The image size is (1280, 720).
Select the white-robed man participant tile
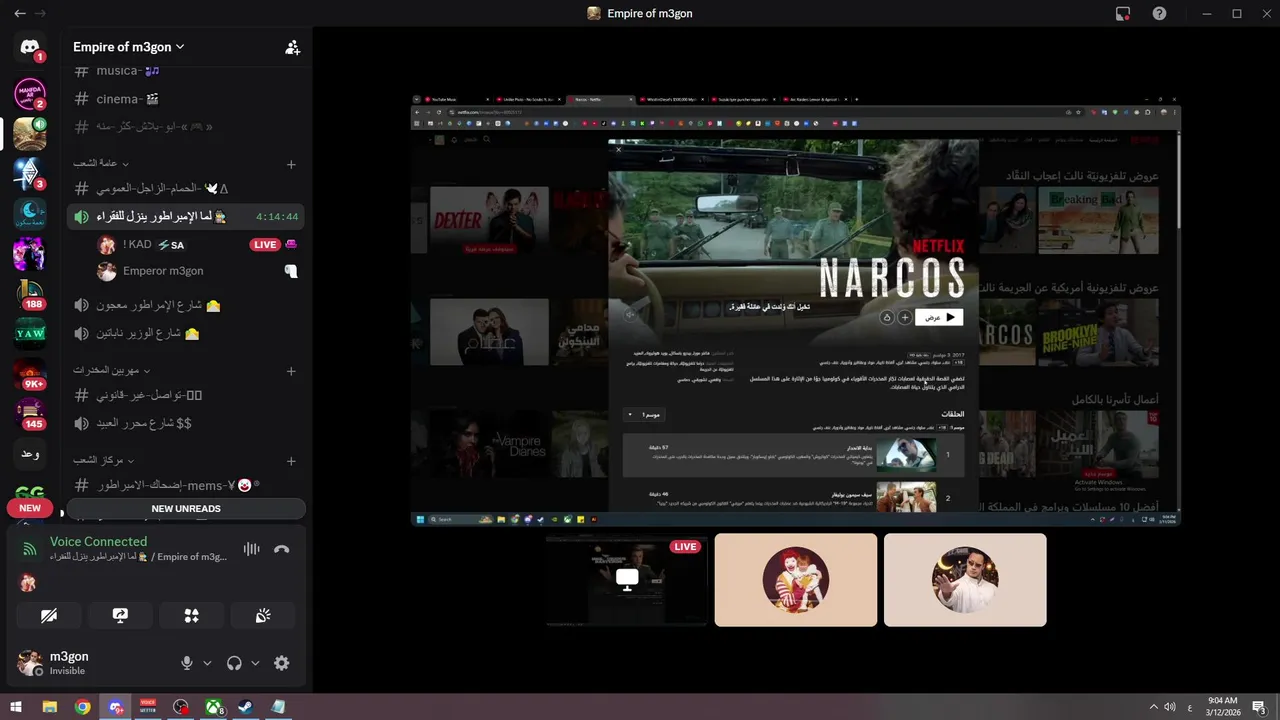point(965,580)
